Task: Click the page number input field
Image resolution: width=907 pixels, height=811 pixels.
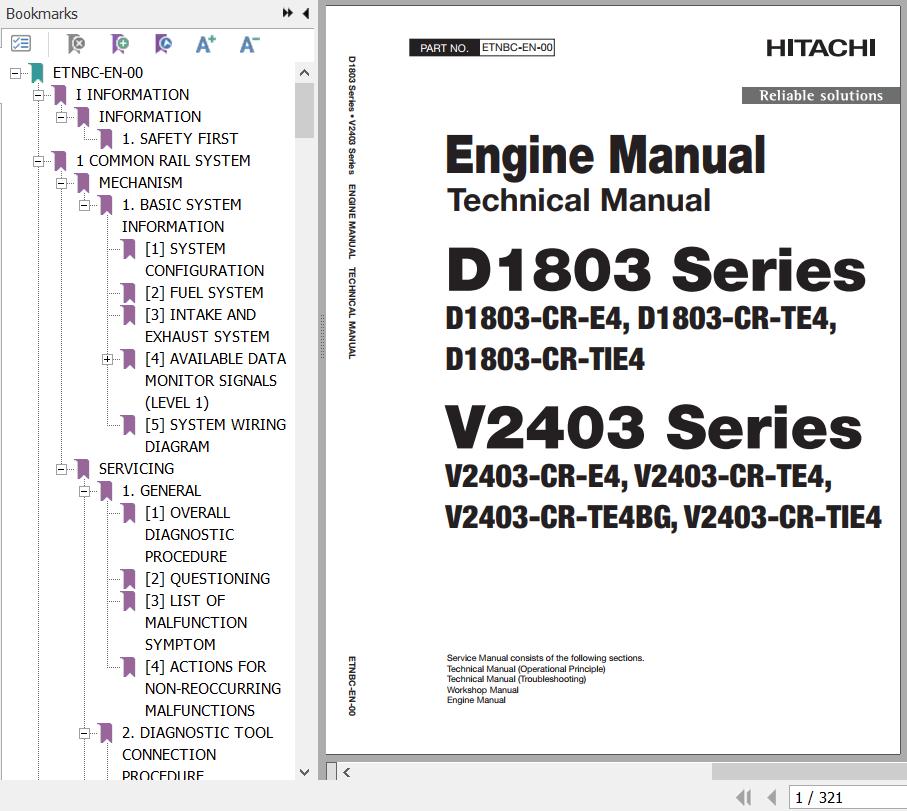Action: tap(848, 798)
